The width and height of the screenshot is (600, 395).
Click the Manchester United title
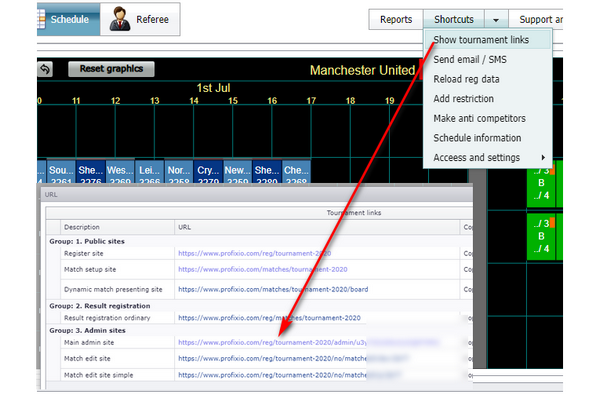point(362,70)
